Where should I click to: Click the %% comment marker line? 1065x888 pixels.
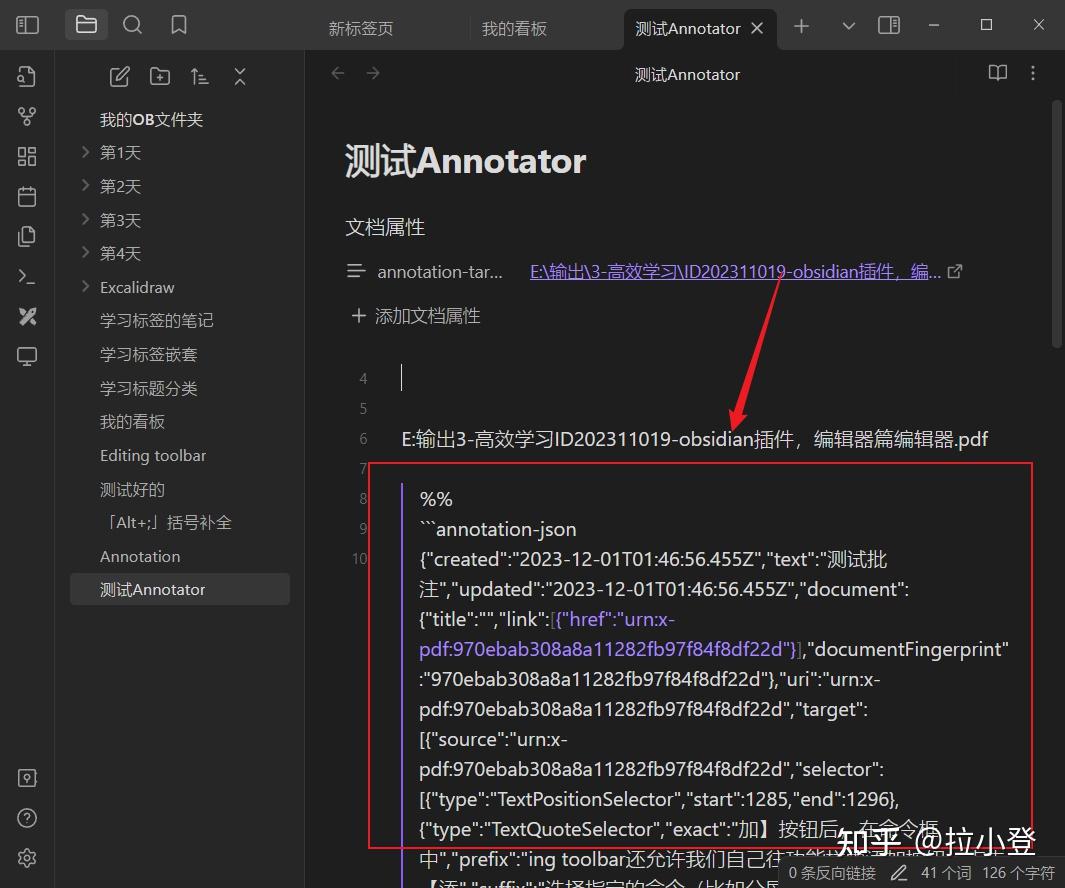click(436, 499)
